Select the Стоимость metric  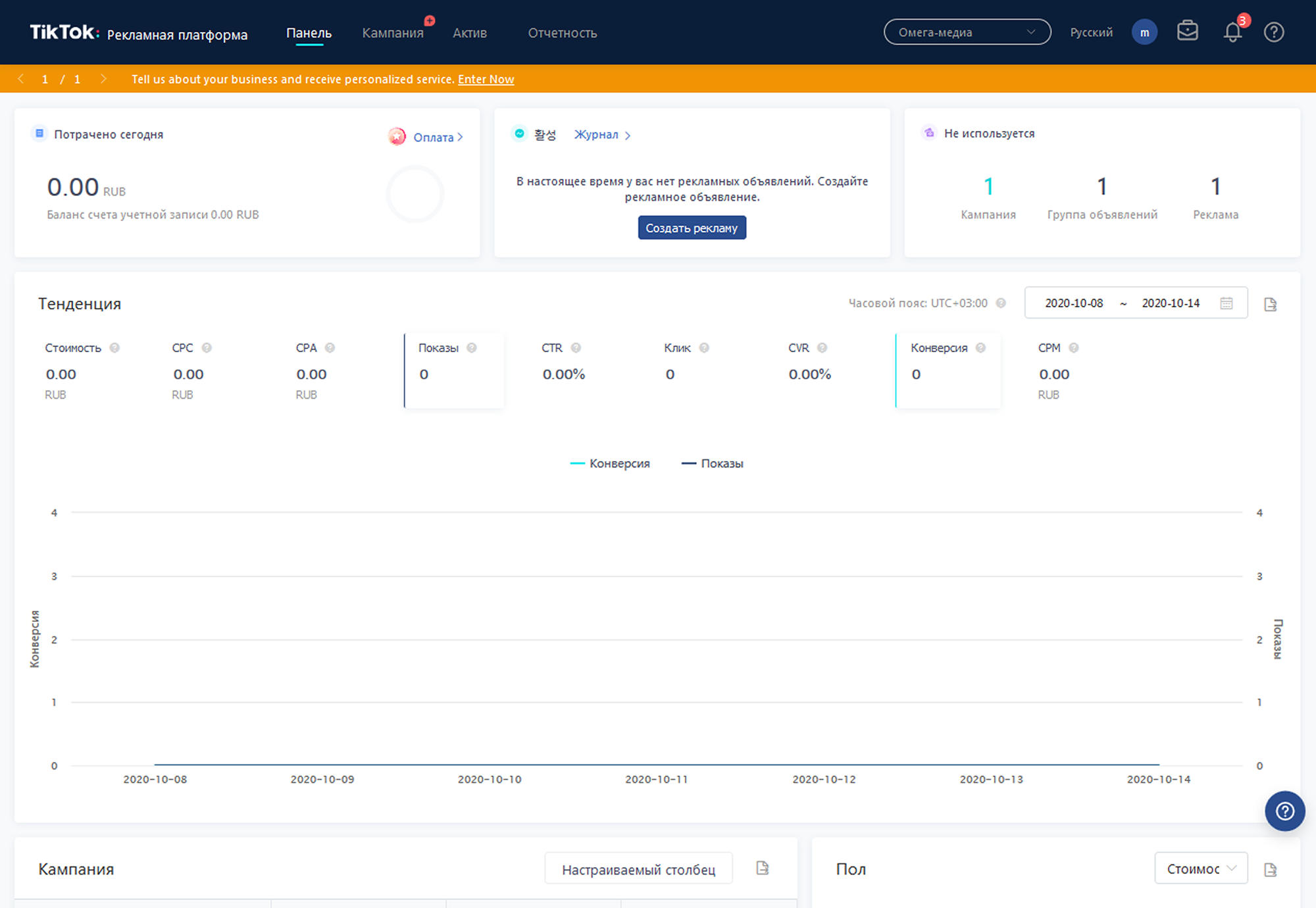click(82, 370)
